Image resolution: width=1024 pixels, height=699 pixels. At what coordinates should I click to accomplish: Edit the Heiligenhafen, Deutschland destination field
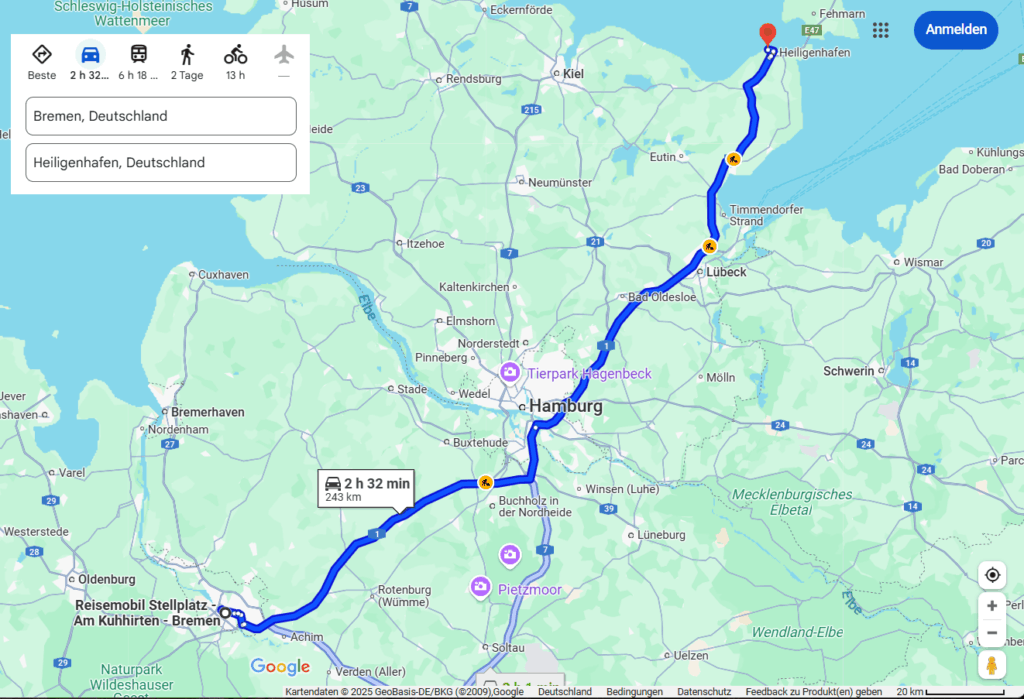click(x=161, y=163)
